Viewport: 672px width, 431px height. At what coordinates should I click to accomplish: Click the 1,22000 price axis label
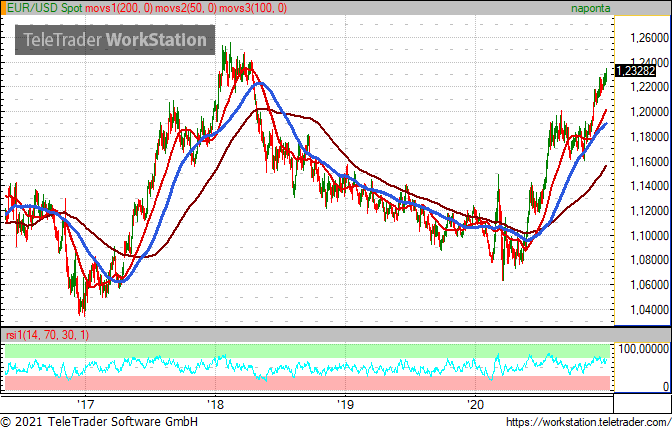pos(649,87)
